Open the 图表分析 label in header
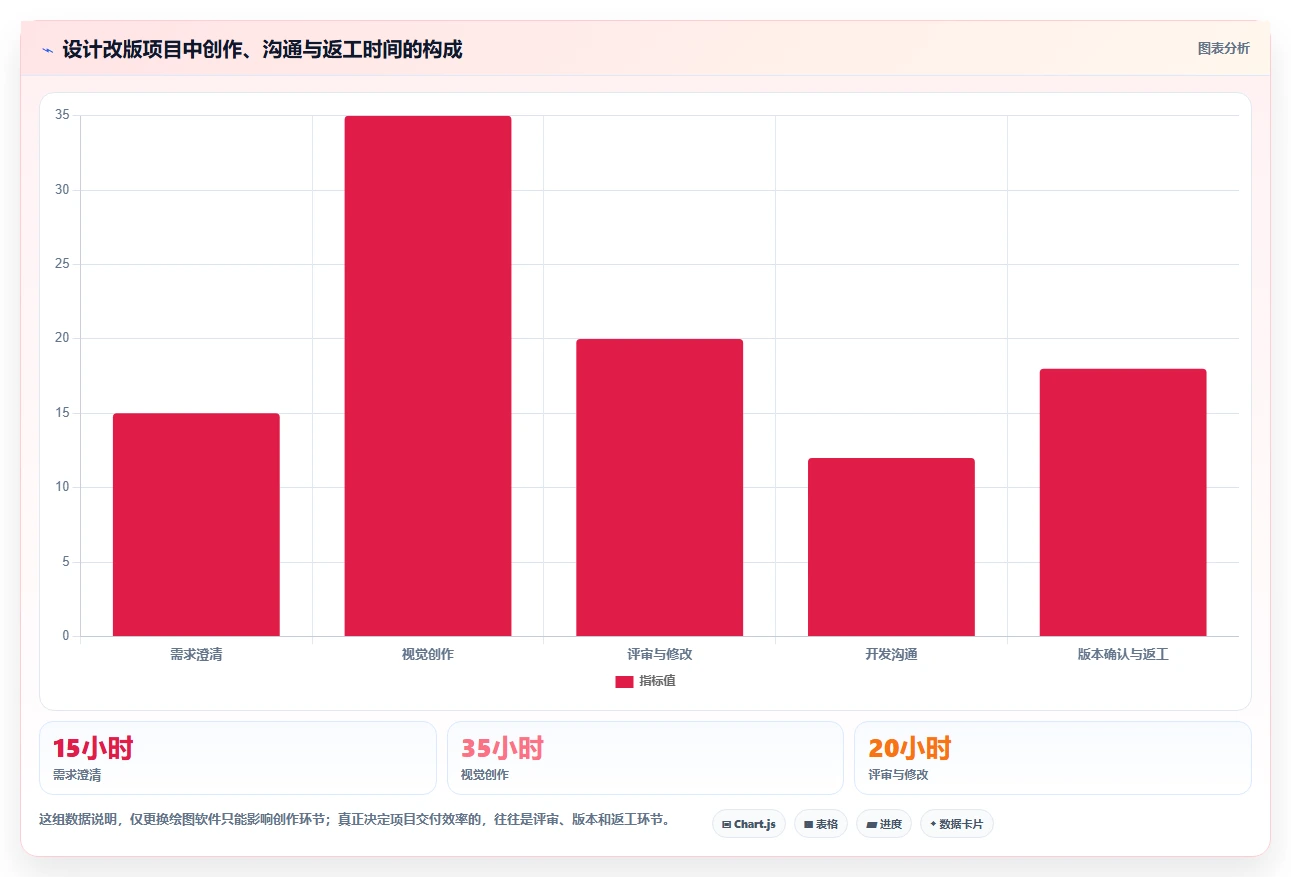The width and height of the screenshot is (1291, 877). [1223, 48]
